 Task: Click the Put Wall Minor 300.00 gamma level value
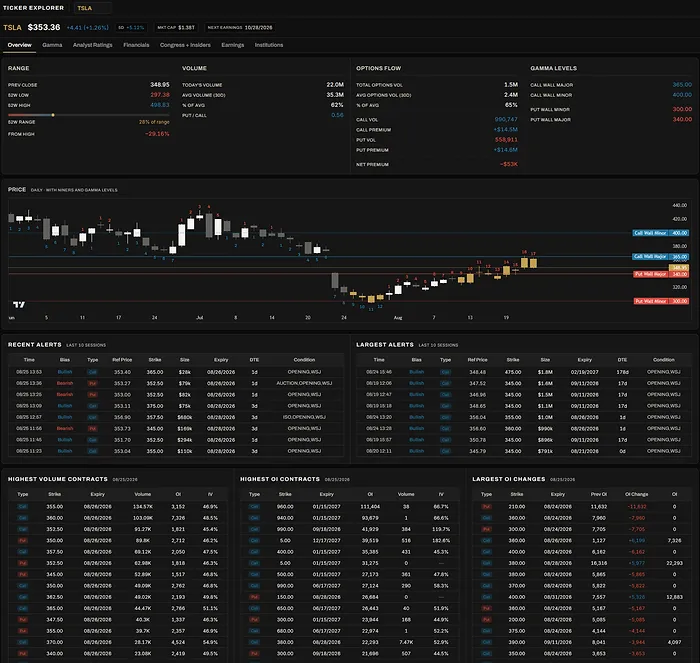point(682,109)
